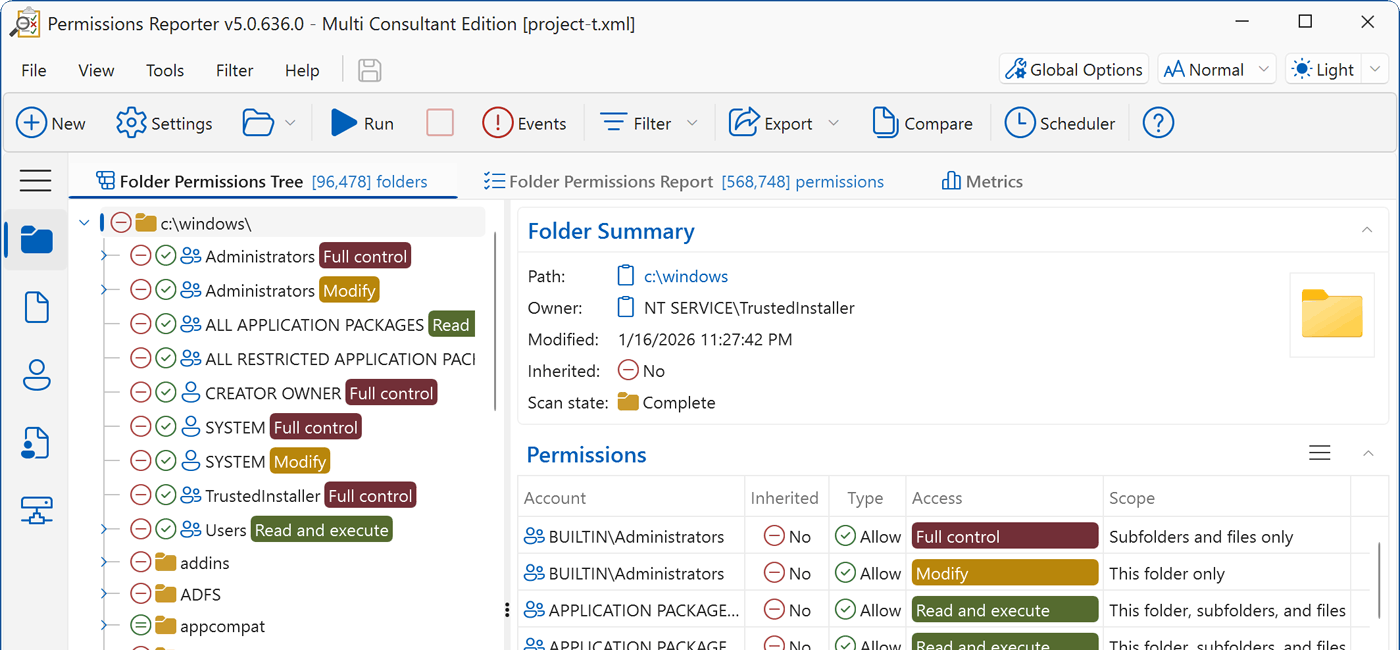Select the TrustedInstaller tree row
The width and height of the screenshot is (1400, 650).
(x=273, y=495)
